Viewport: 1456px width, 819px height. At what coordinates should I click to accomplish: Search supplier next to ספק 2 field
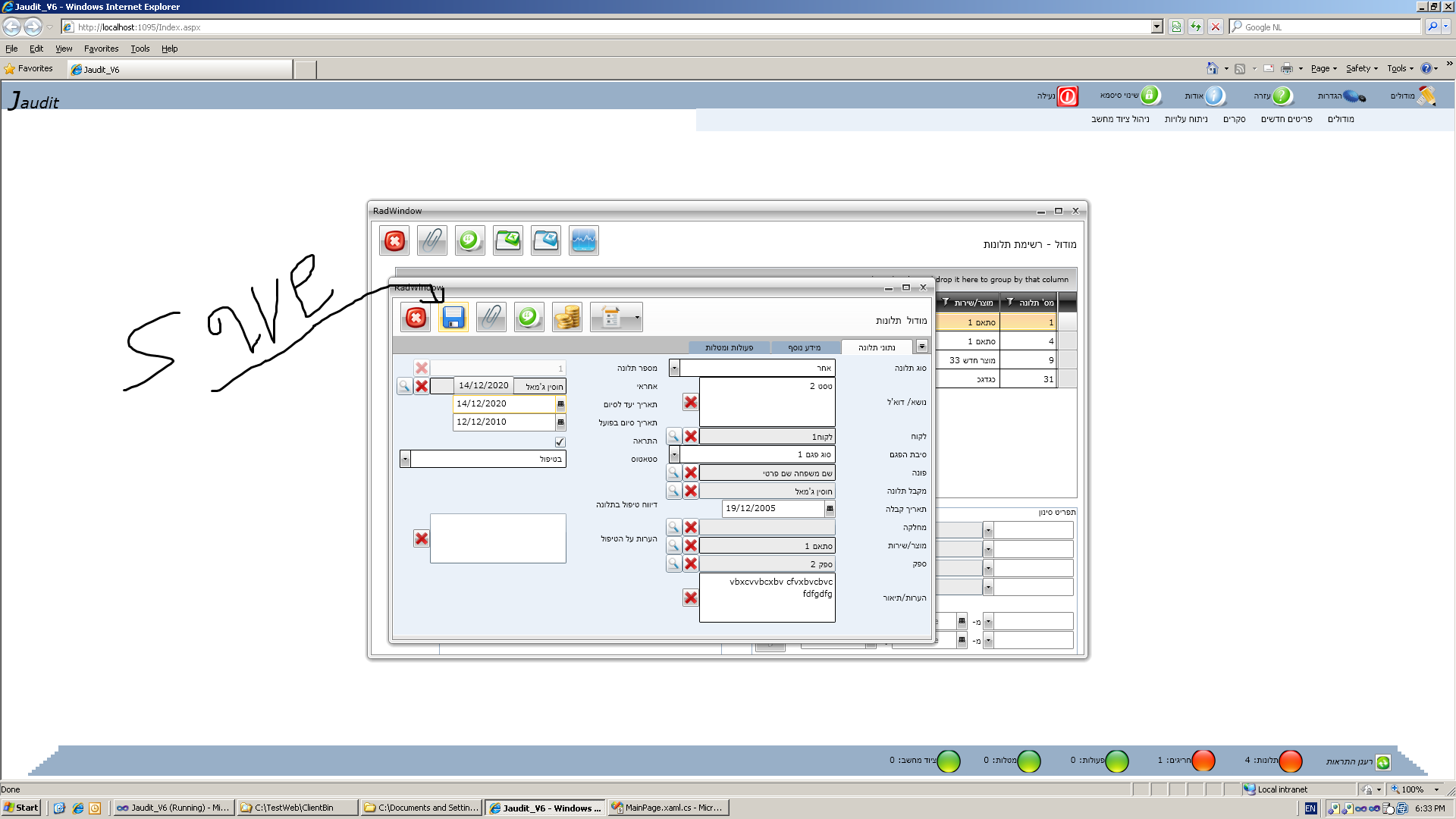[x=673, y=563]
